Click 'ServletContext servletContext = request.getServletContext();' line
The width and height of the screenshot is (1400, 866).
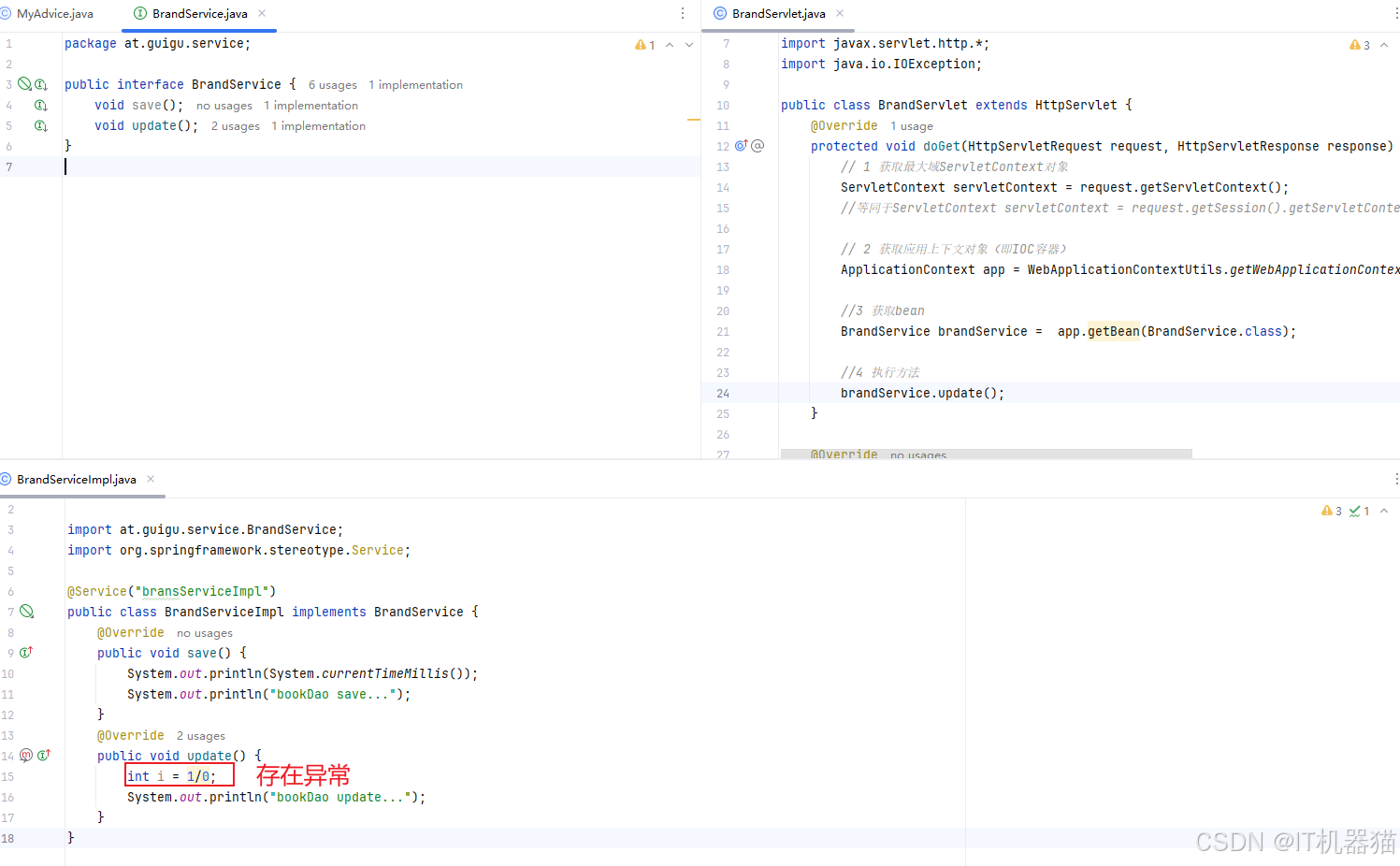point(1064,188)
